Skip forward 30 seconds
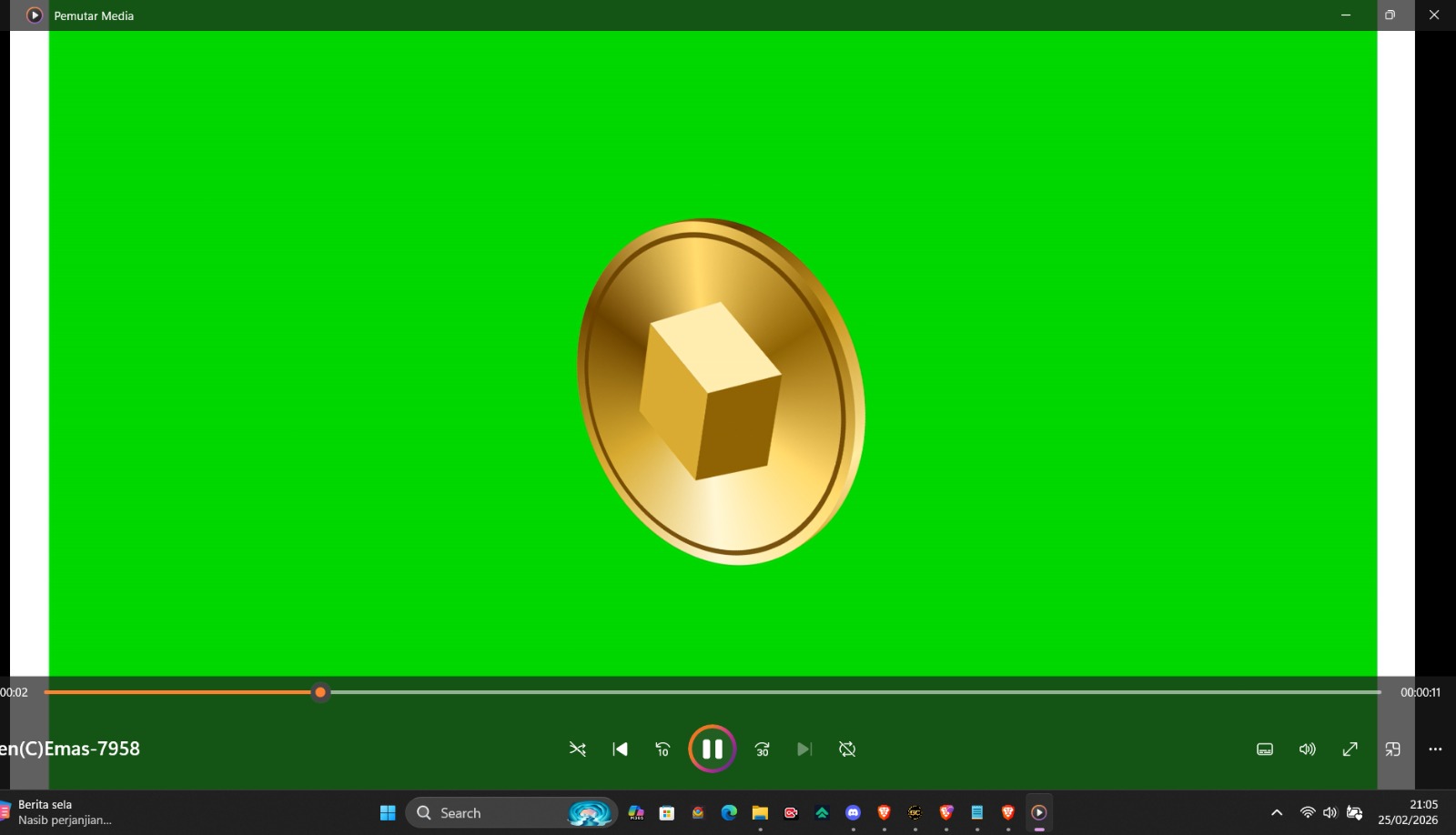Screen dimensions: 1456x835 coord(762,749)
